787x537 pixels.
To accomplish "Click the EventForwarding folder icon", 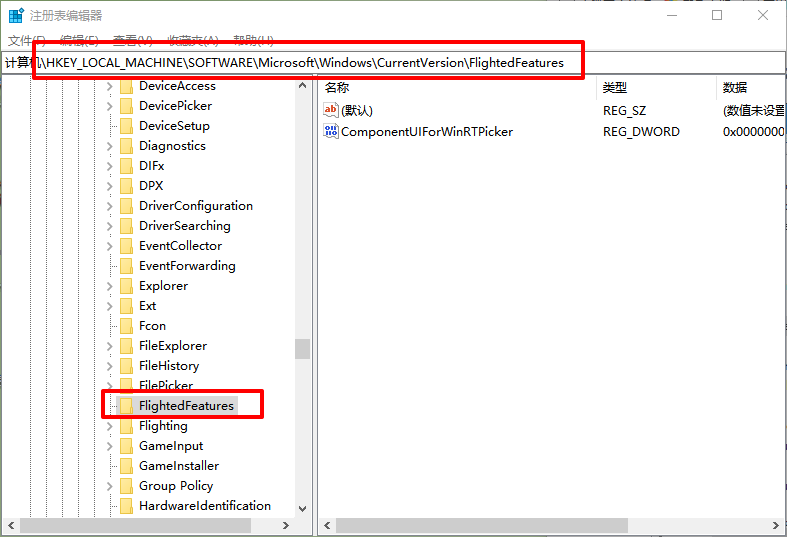I will pos(126,266).
